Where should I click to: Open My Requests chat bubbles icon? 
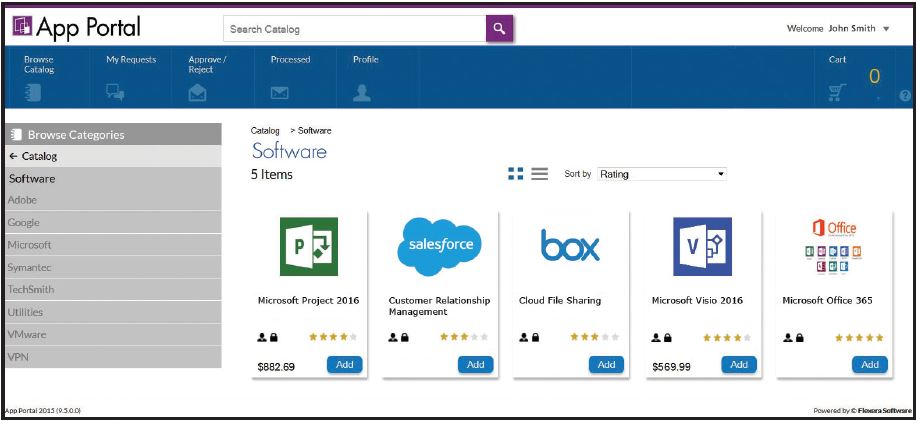115,92
